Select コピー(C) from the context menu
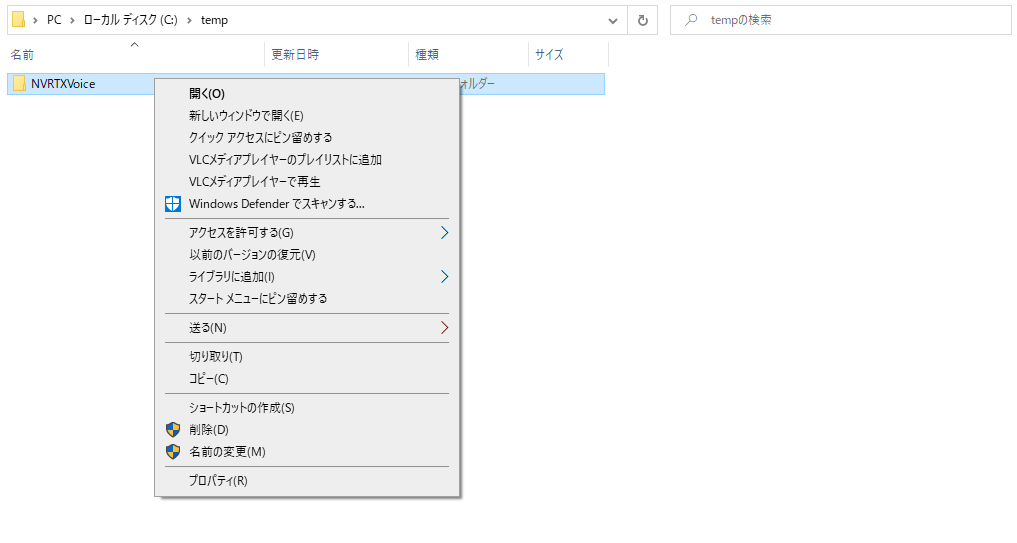 209,379
